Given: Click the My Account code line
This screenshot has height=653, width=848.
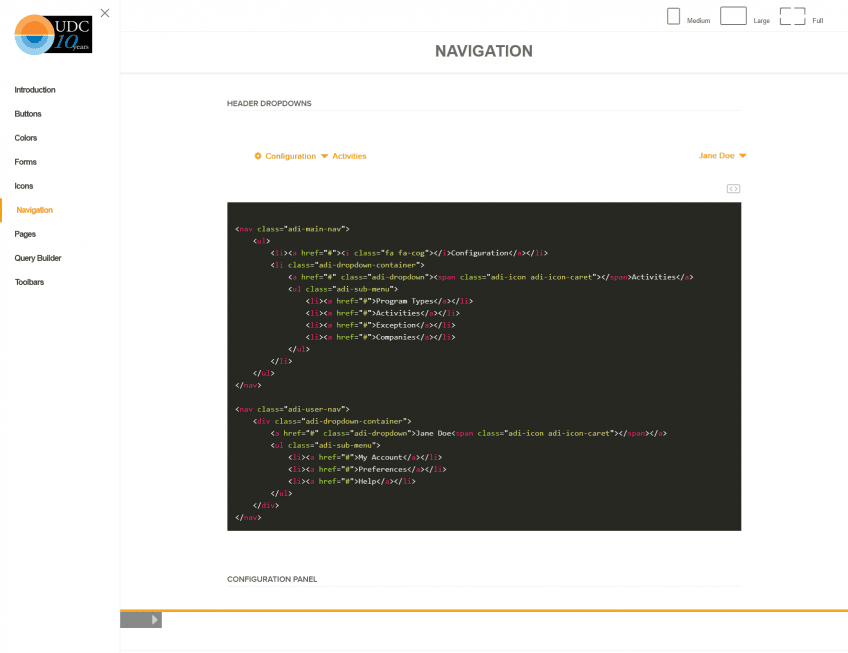Looking at the screenshot, I should [365, 457].
